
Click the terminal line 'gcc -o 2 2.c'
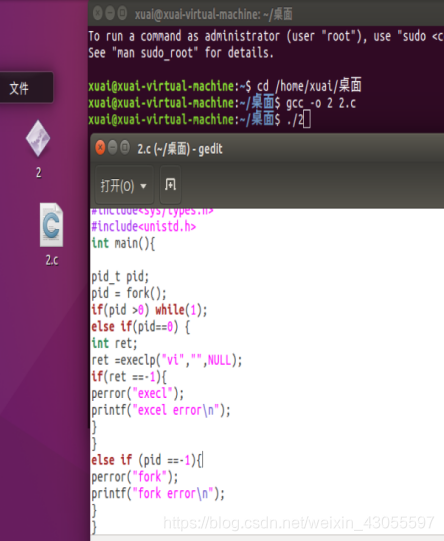320,103
